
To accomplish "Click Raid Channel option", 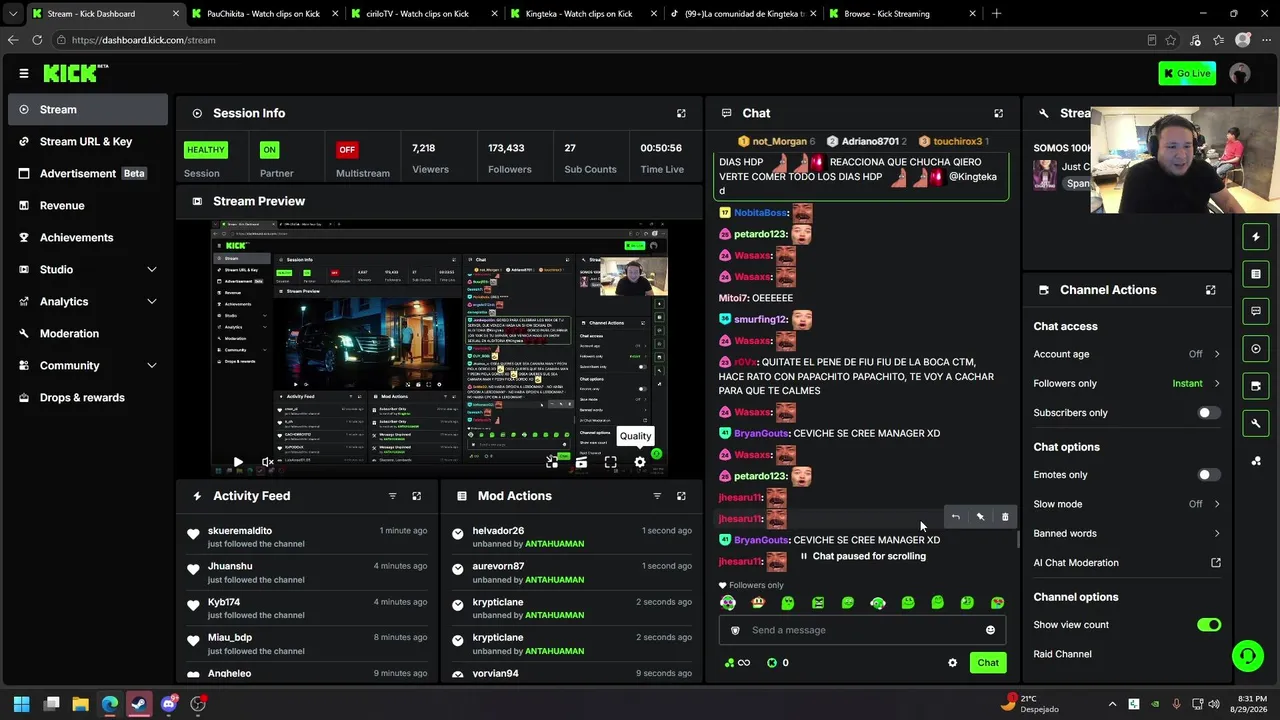I will (1062, 654).
